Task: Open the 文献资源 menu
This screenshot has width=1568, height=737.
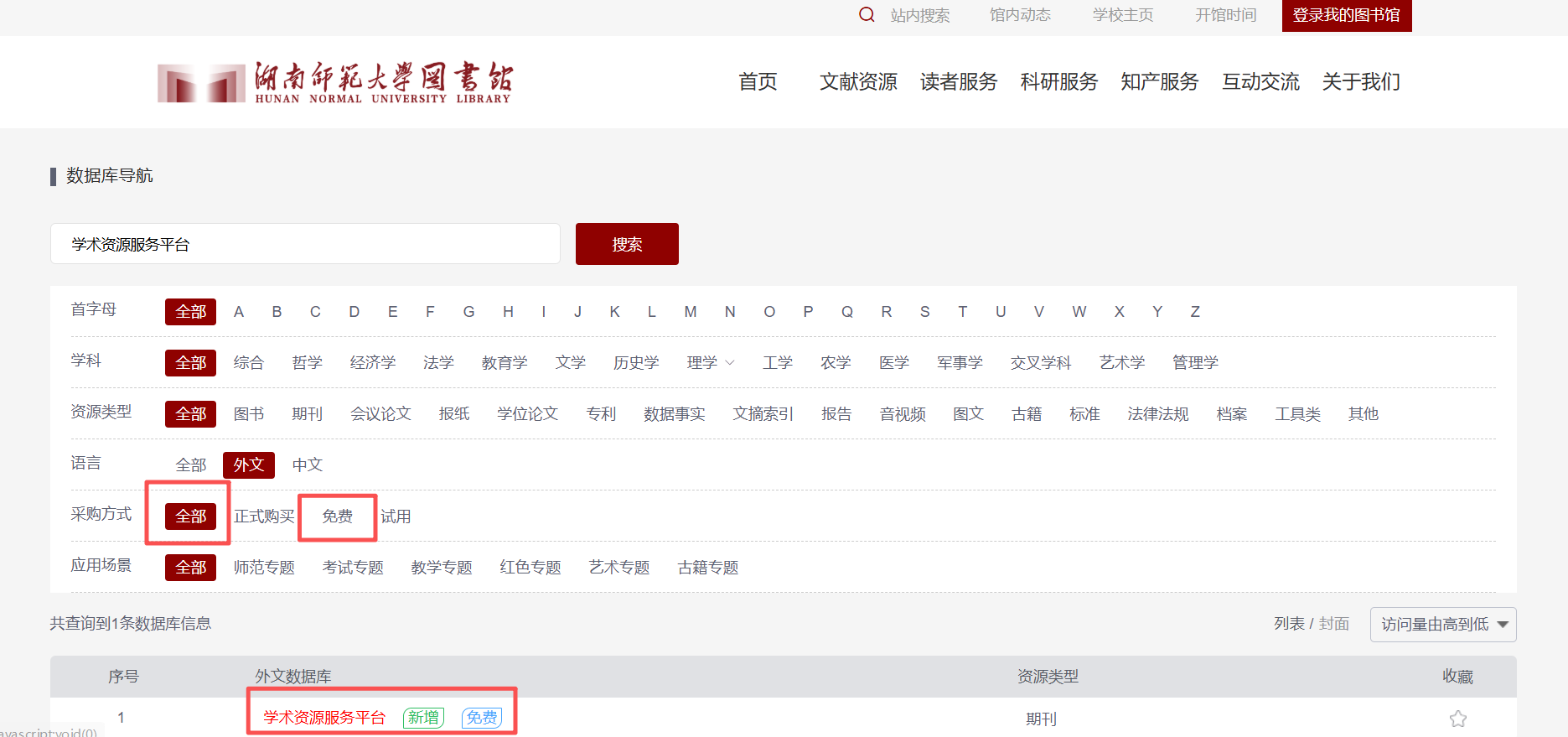Action: (x=858, y=82)
